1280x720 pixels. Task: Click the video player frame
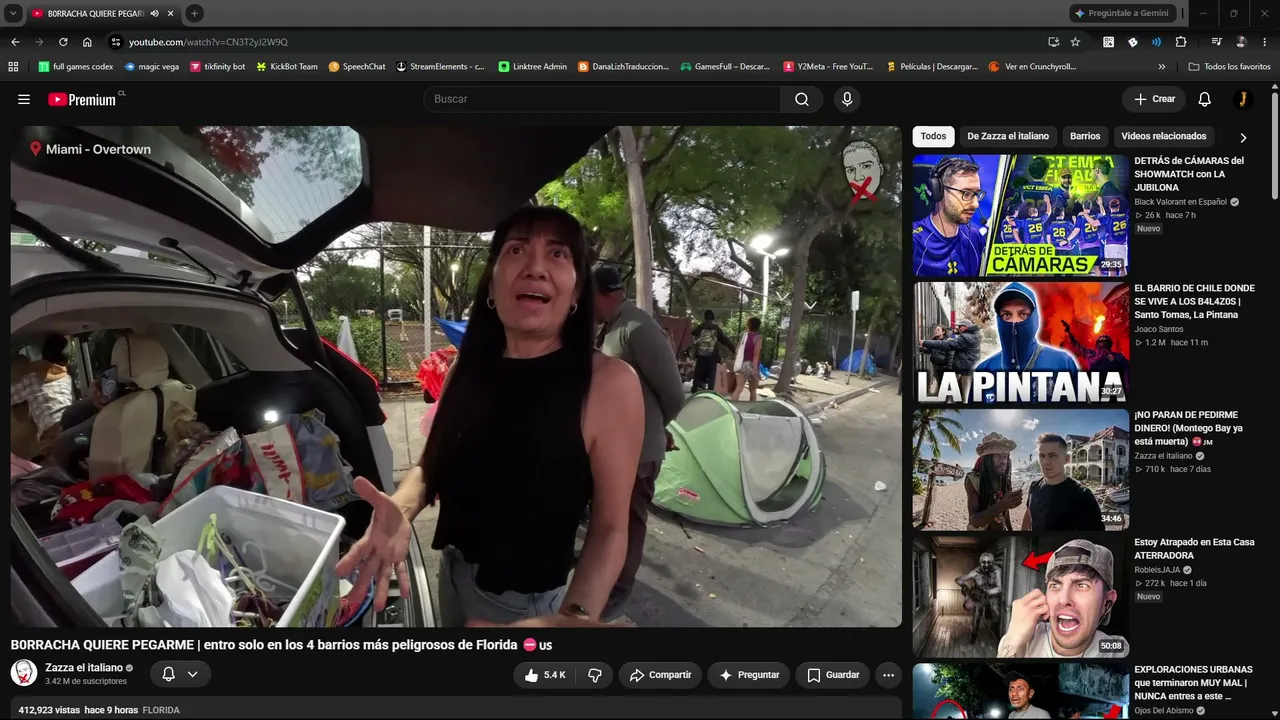point(456,376)
